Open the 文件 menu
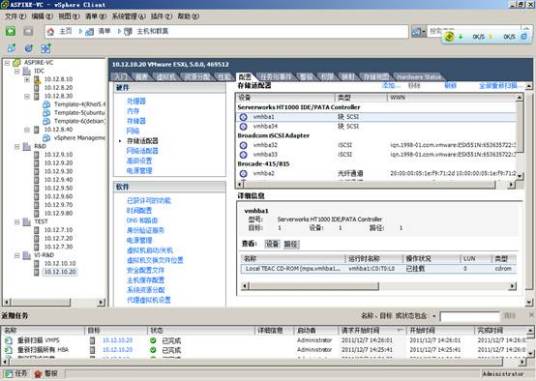 point(16,16)
